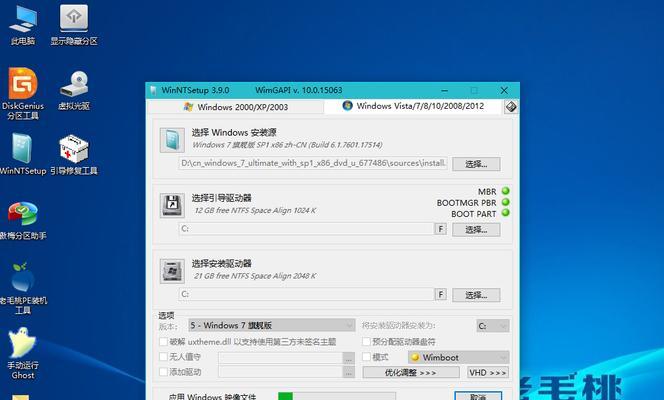Open the 此电脑 desktop icon
The width and height of the screenshot is (664, 400).
23,25
